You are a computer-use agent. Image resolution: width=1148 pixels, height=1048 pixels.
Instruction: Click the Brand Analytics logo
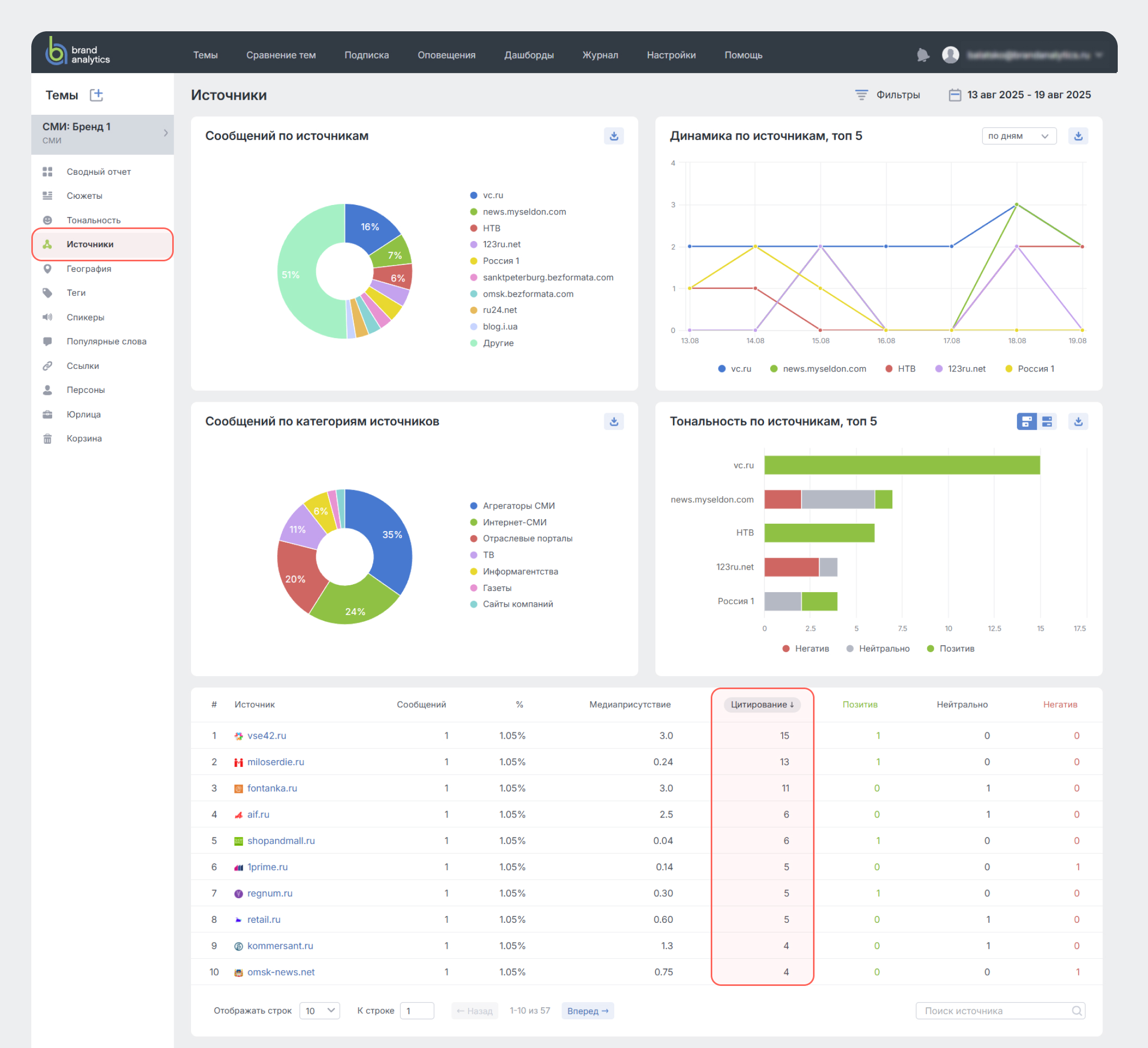tap(77, 52)
